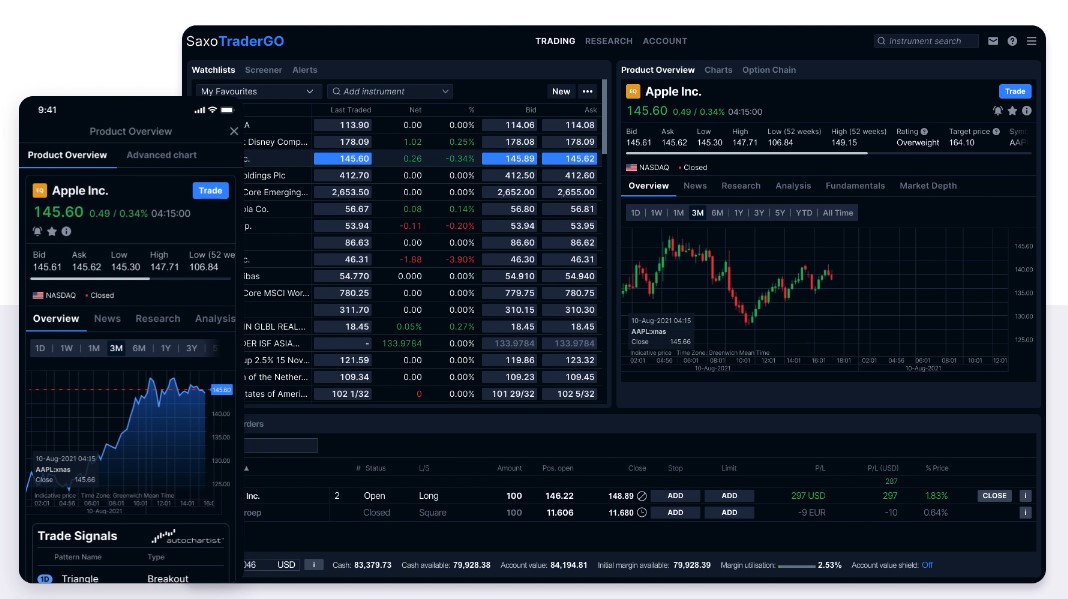Image resolution: width=1068 pixels, height=599 pixels.
Task: Open the hamburger menu in top bar
Action: [1031, 41]
